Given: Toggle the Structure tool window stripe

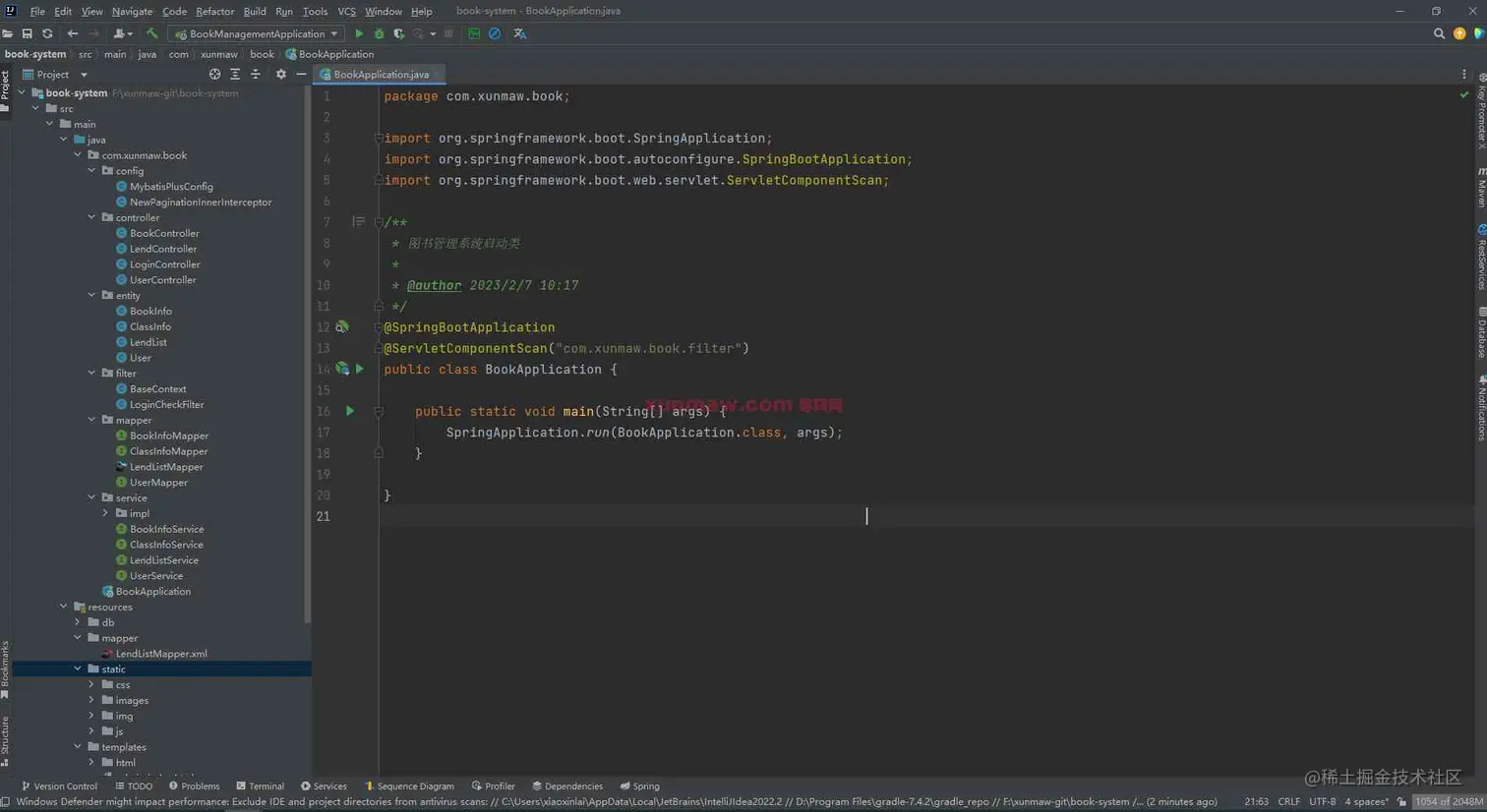Looking at the screenshot, I should (x=6, y=739).
